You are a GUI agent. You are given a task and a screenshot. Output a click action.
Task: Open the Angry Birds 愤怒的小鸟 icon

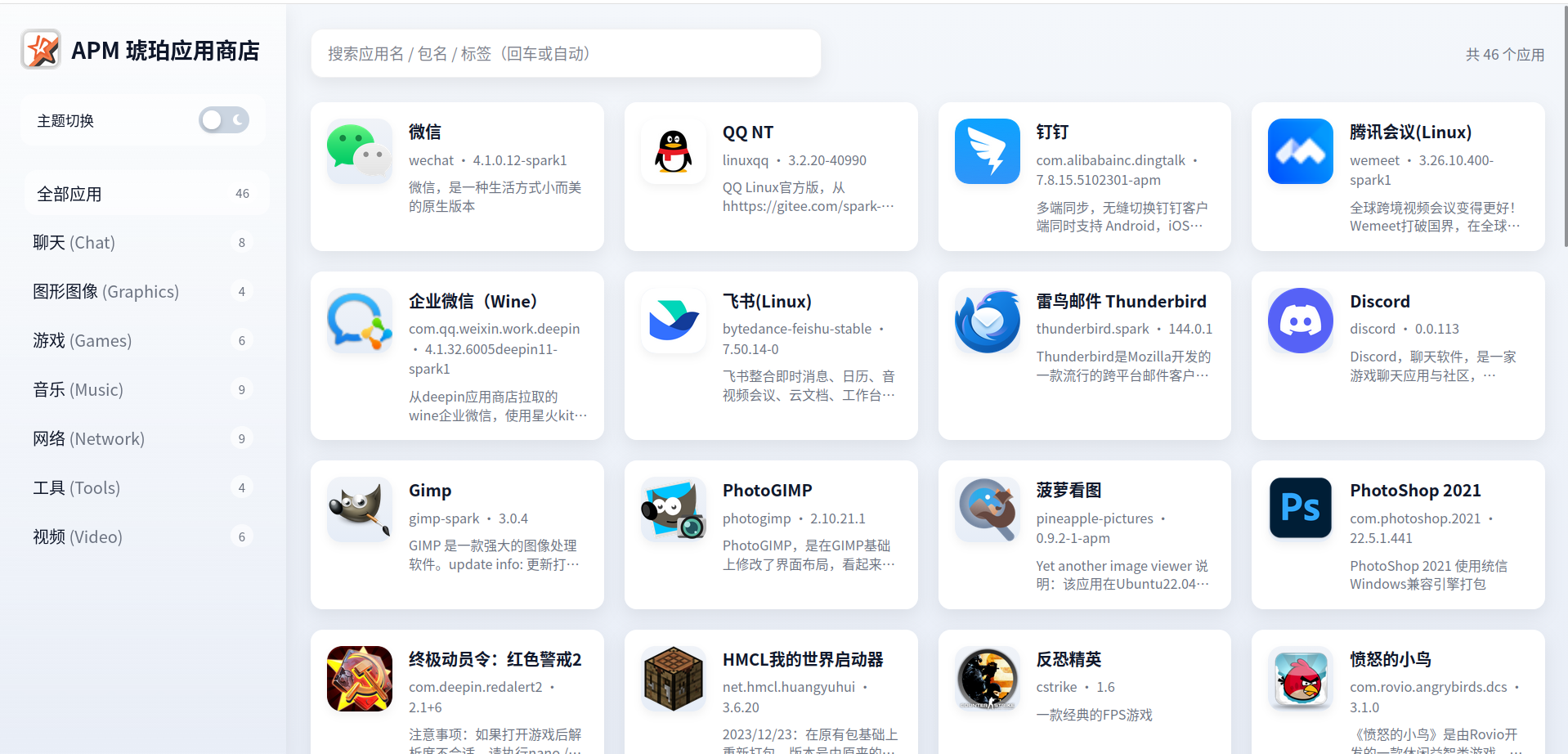pos(1301,679)
